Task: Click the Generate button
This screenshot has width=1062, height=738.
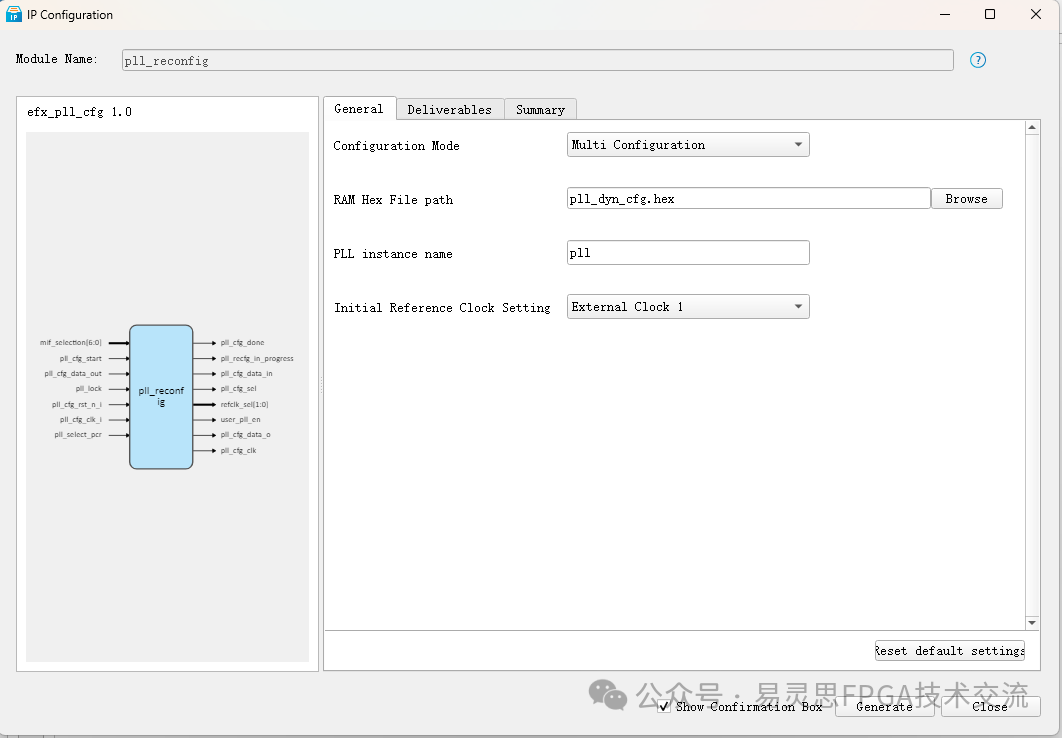Action: (884, 706)
